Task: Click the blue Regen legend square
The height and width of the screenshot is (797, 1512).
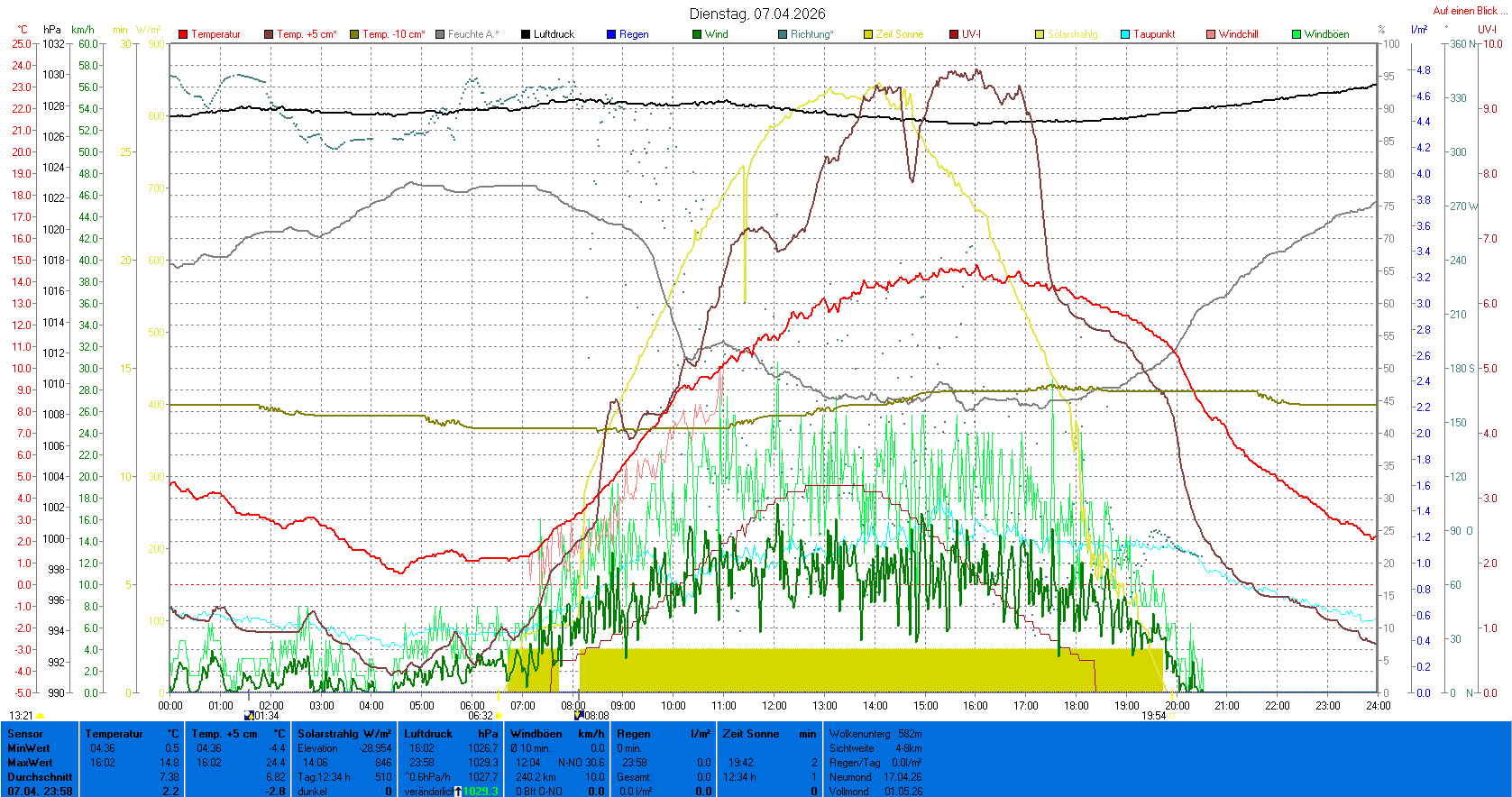Action: point(611,34)
